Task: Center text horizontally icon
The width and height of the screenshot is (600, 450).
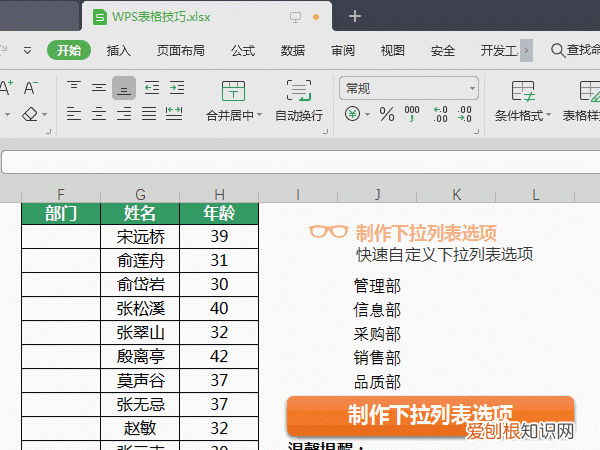Action: tap(99, 114)
